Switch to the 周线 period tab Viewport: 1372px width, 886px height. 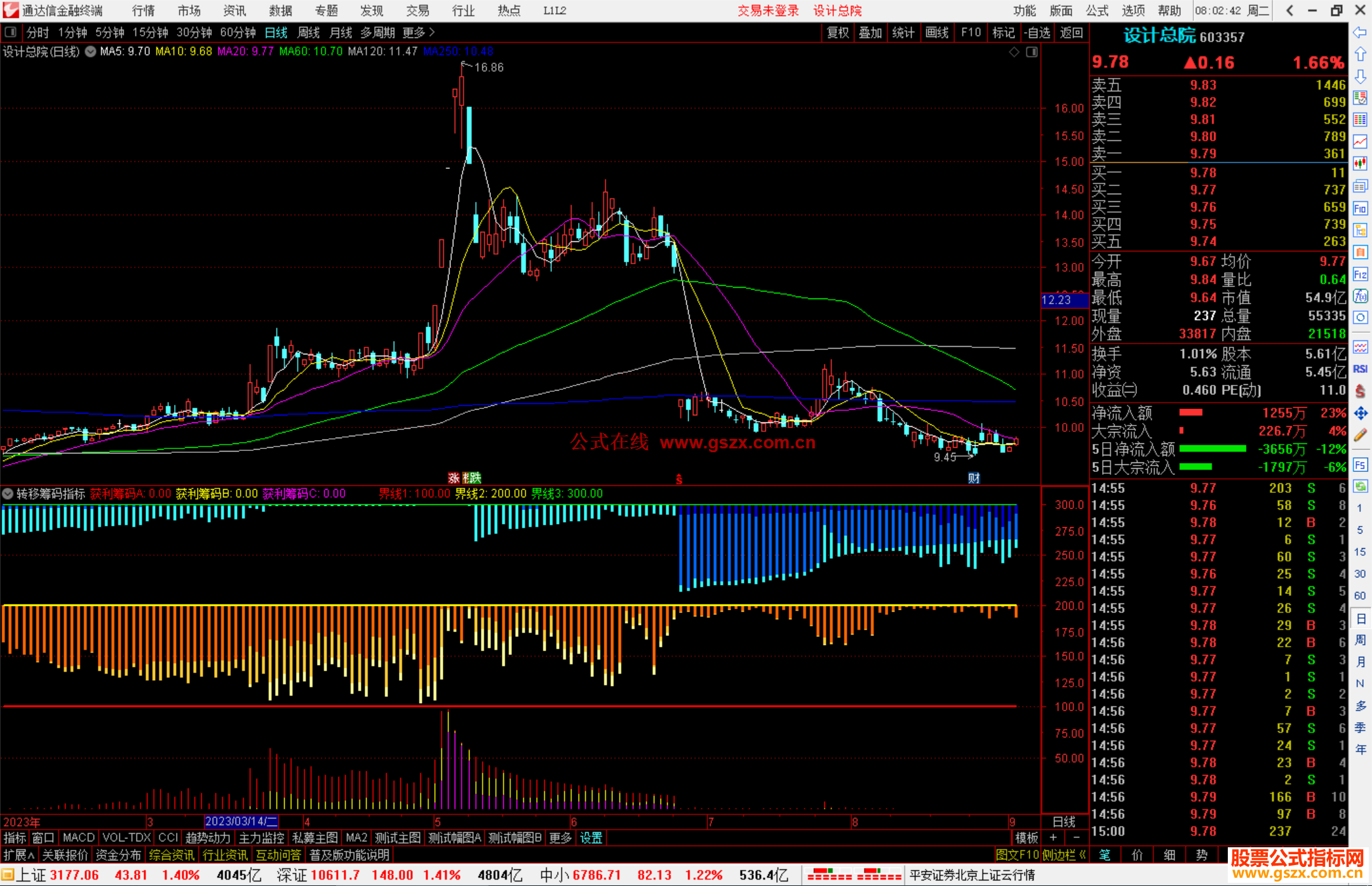point(309,32)
